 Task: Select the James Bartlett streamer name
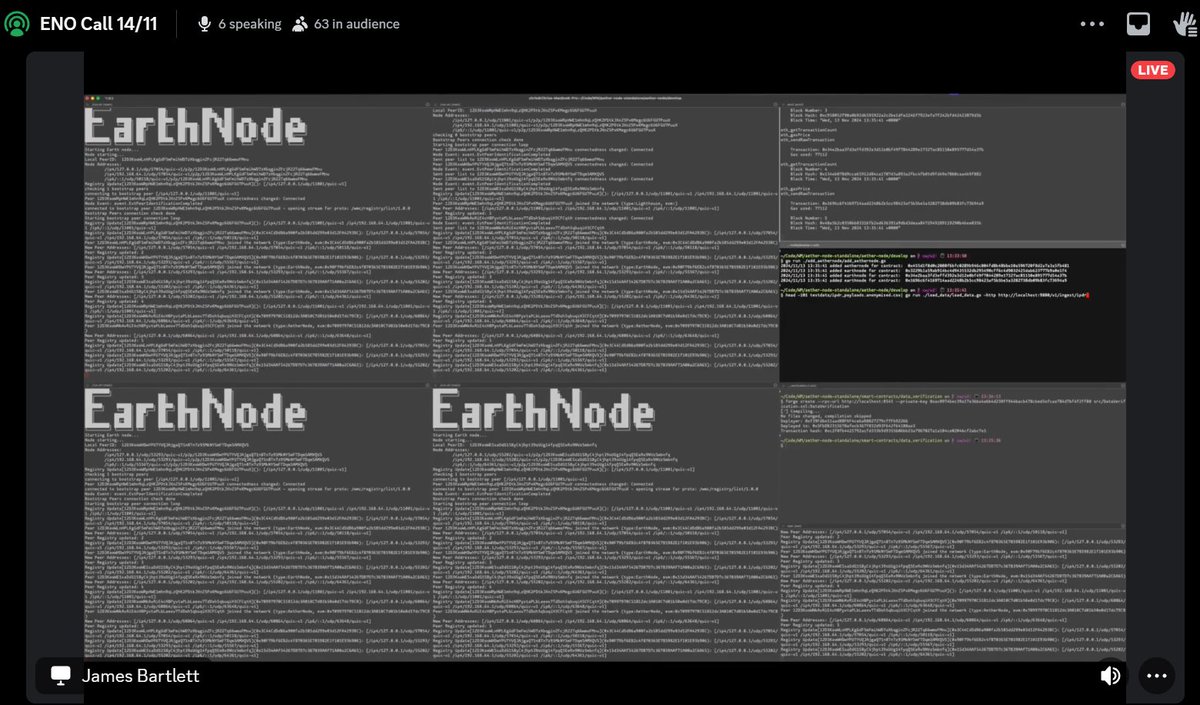pyautogui.click(x=140, y=676)
